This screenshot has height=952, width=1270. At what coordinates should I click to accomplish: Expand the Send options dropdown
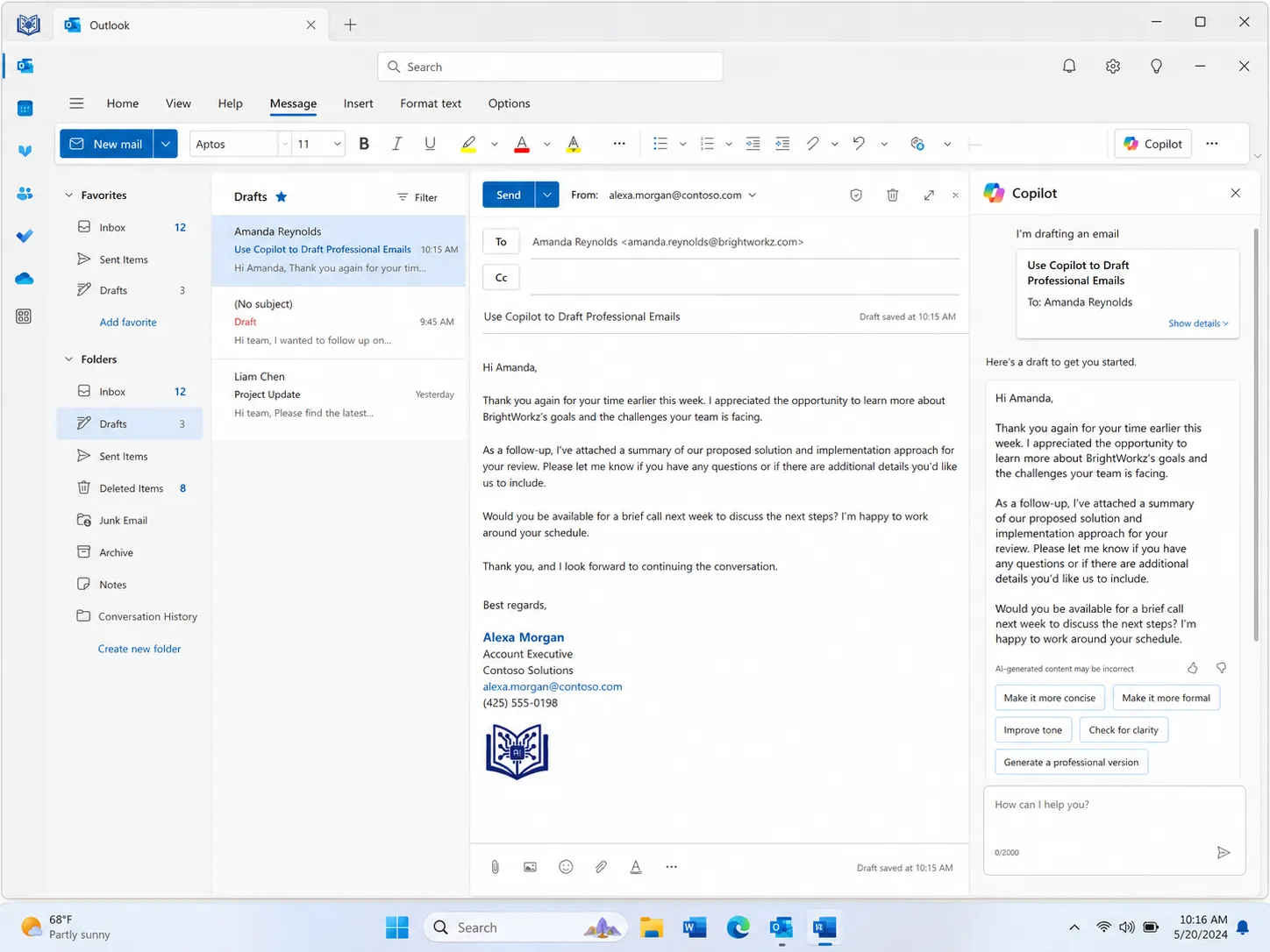(546, 195)
